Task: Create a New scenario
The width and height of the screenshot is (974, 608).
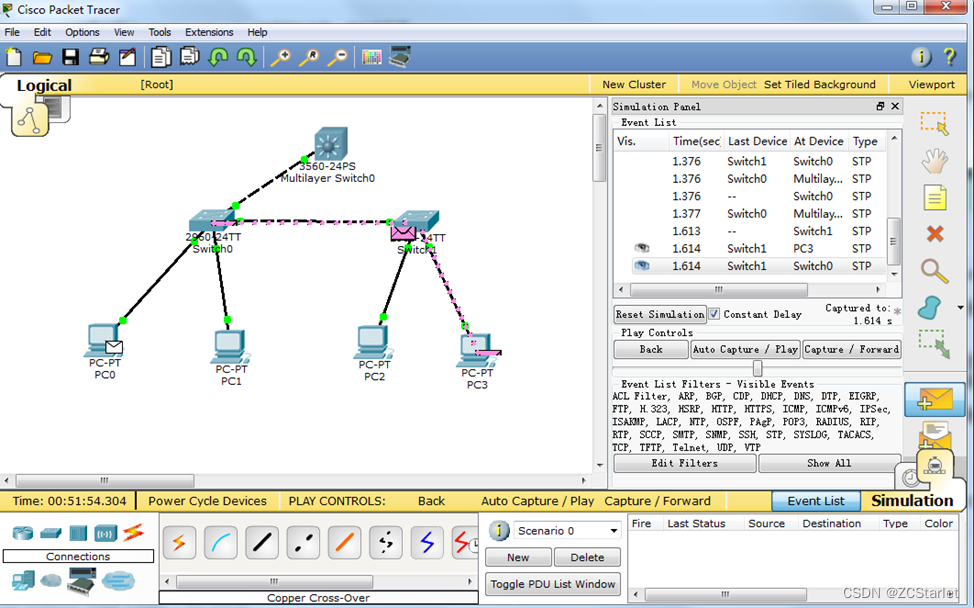Action: (x=518, y=557)
